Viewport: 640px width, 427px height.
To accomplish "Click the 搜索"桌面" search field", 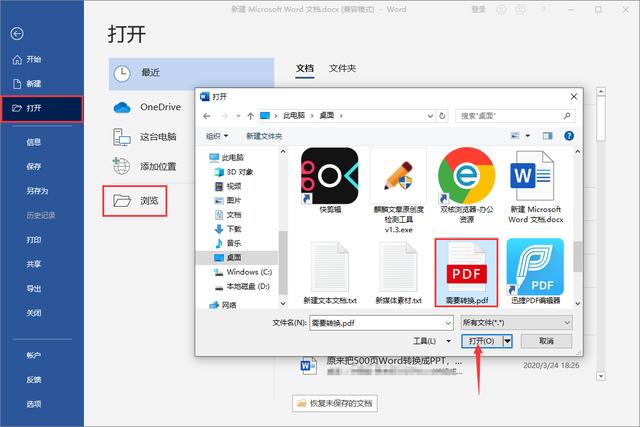I will click(x=515, y=116).
